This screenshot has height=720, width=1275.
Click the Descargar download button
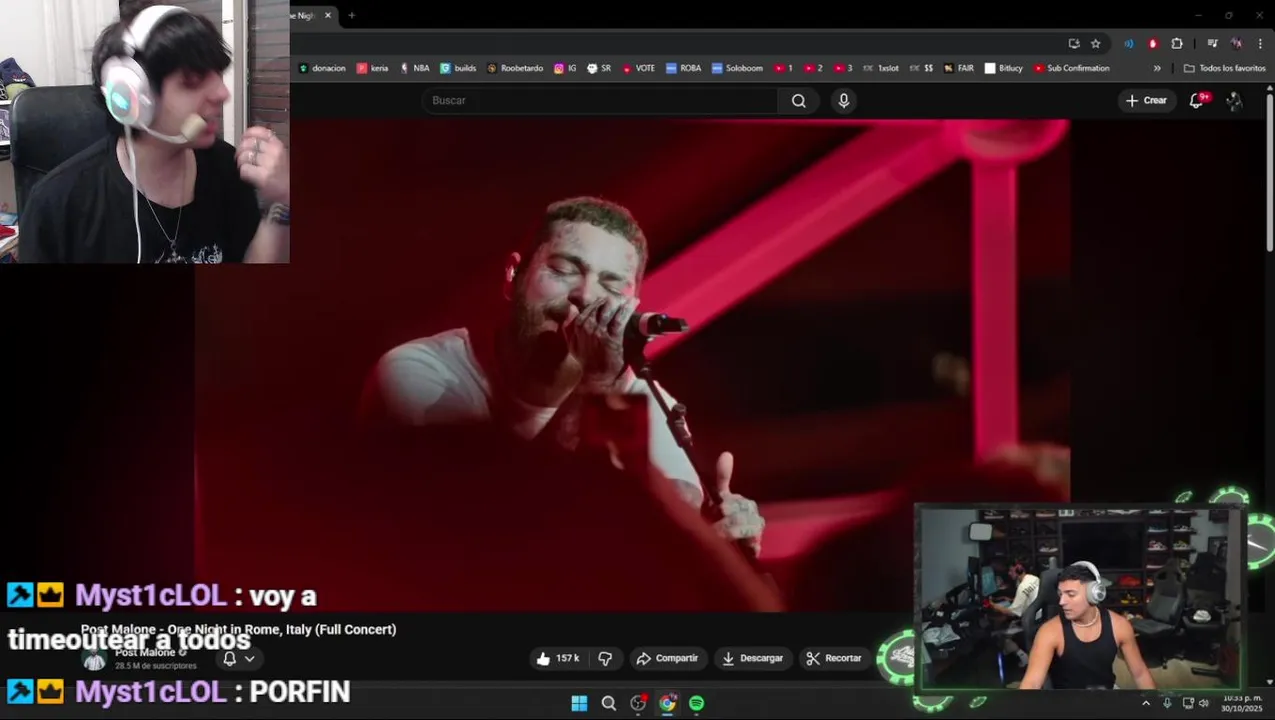(753, 658)
